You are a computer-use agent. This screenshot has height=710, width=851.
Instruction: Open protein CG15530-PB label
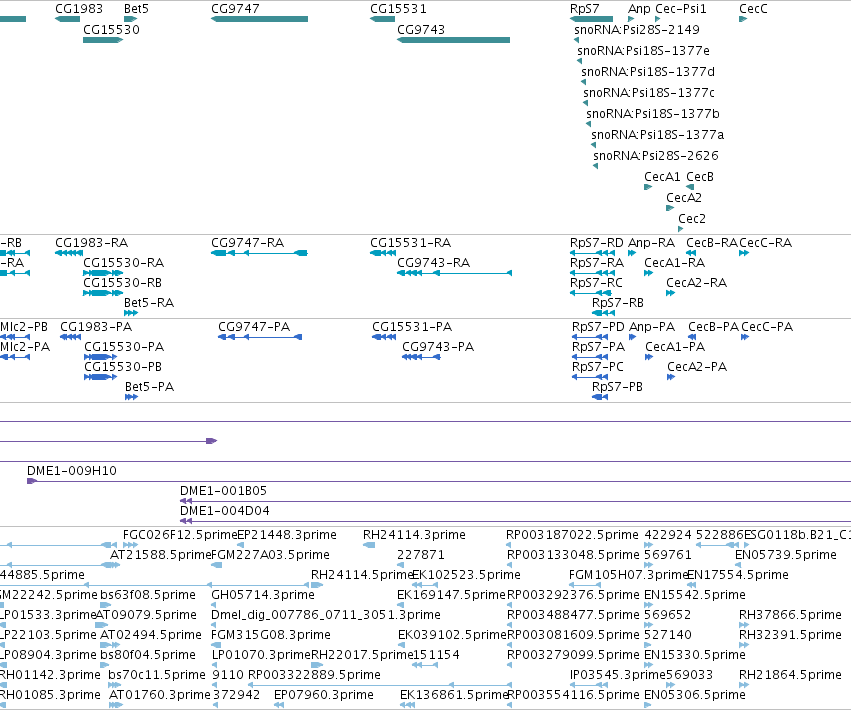coord(123,367)
